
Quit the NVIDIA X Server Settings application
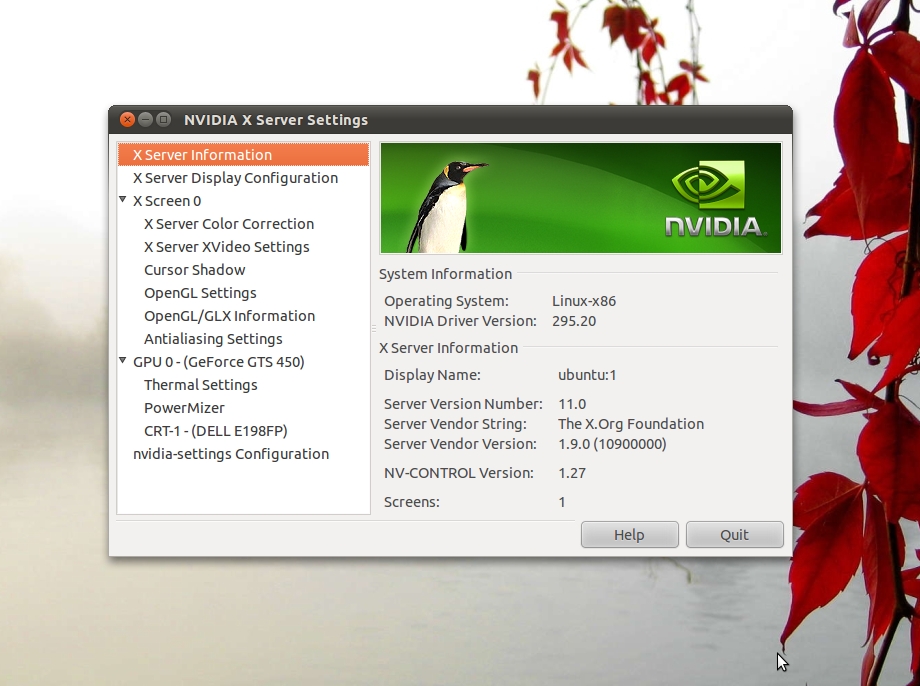tap(734, 534)
